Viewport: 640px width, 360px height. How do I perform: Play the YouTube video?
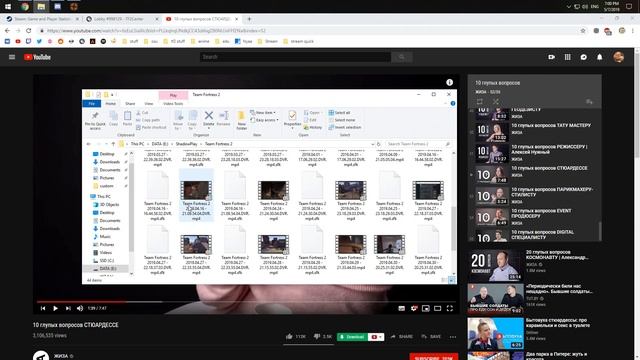click(55, 308)
